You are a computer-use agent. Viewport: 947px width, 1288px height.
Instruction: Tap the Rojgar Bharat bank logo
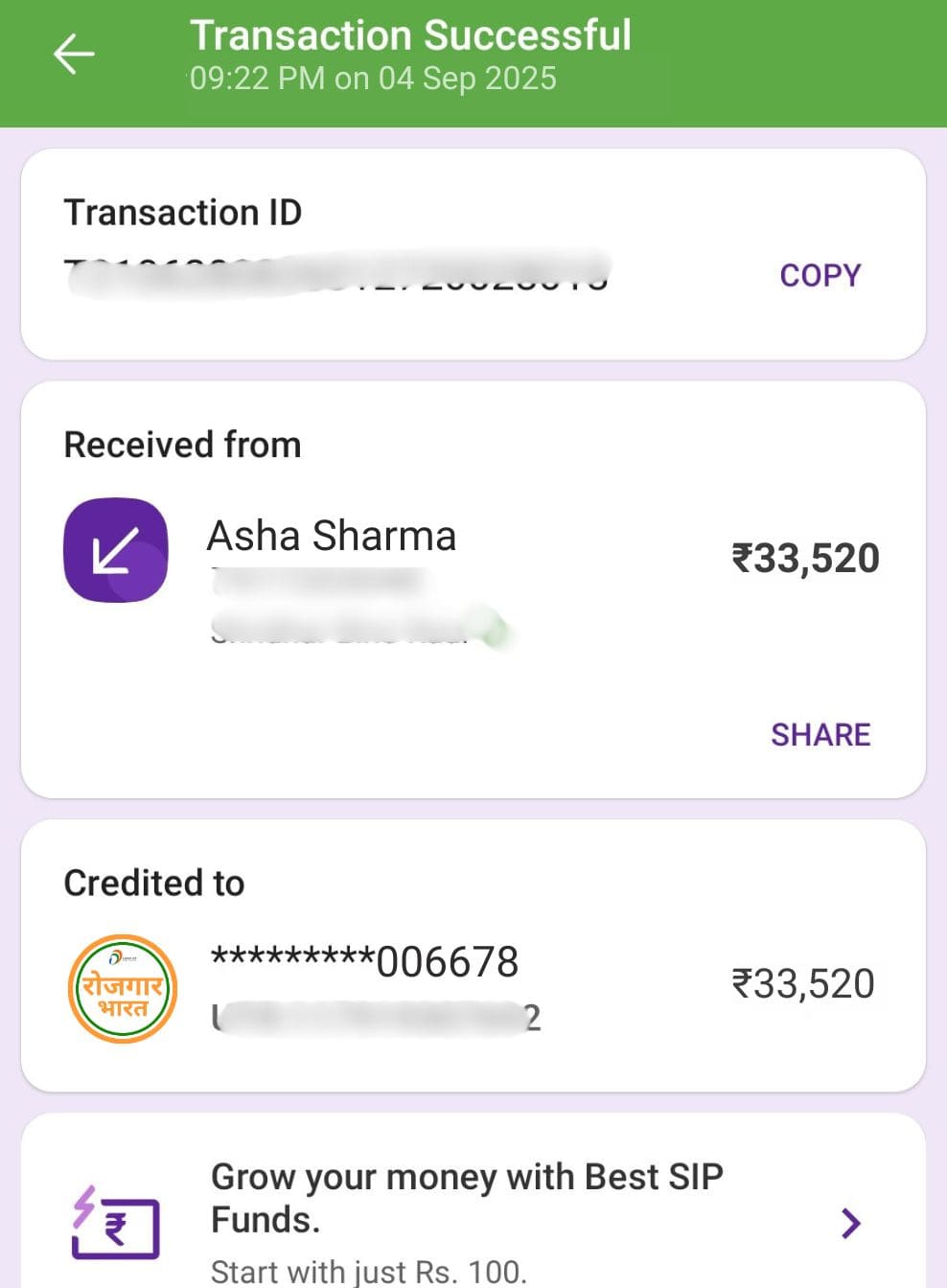123,989
